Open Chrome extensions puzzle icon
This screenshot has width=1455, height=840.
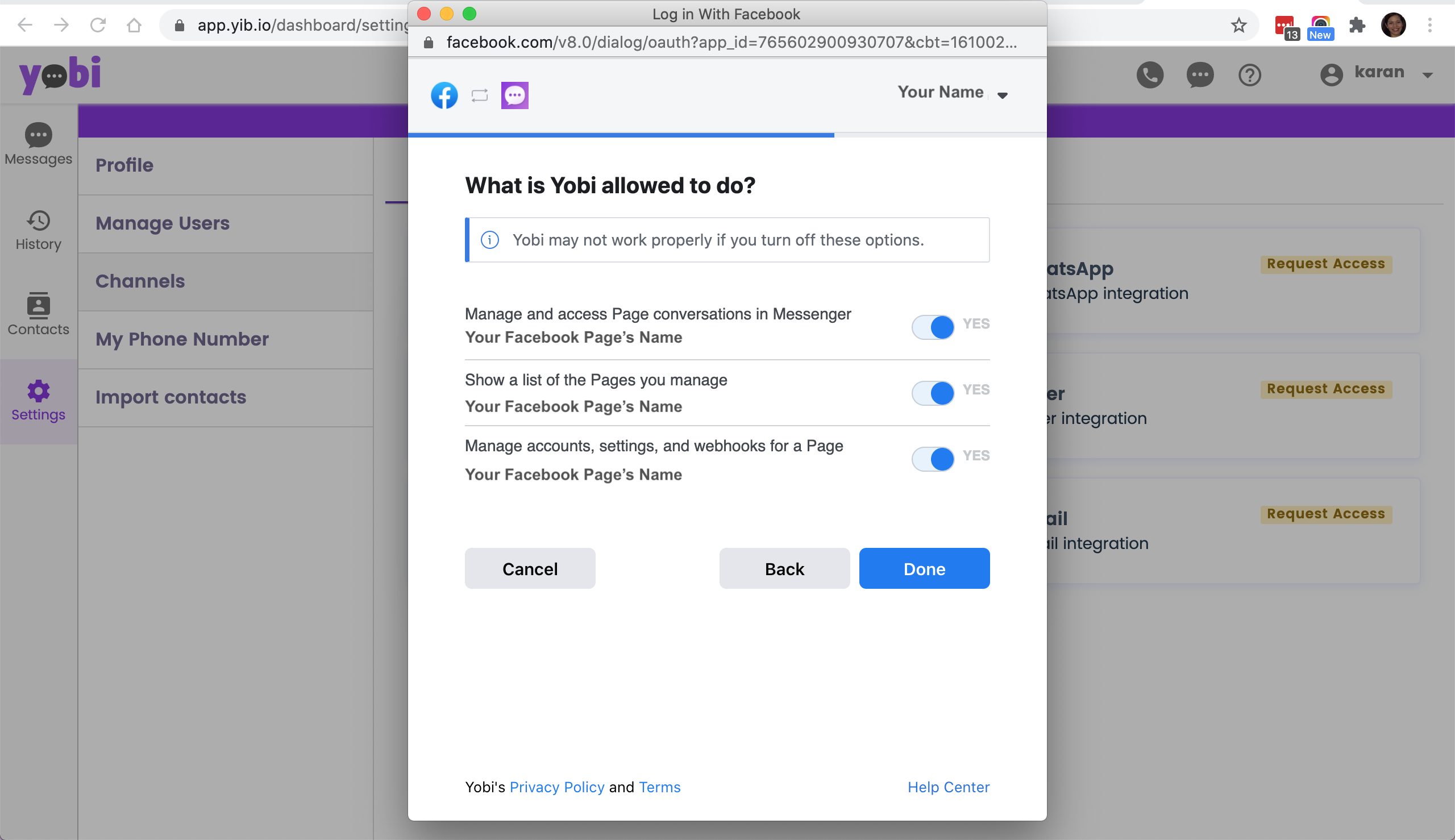click(1357, 26)
